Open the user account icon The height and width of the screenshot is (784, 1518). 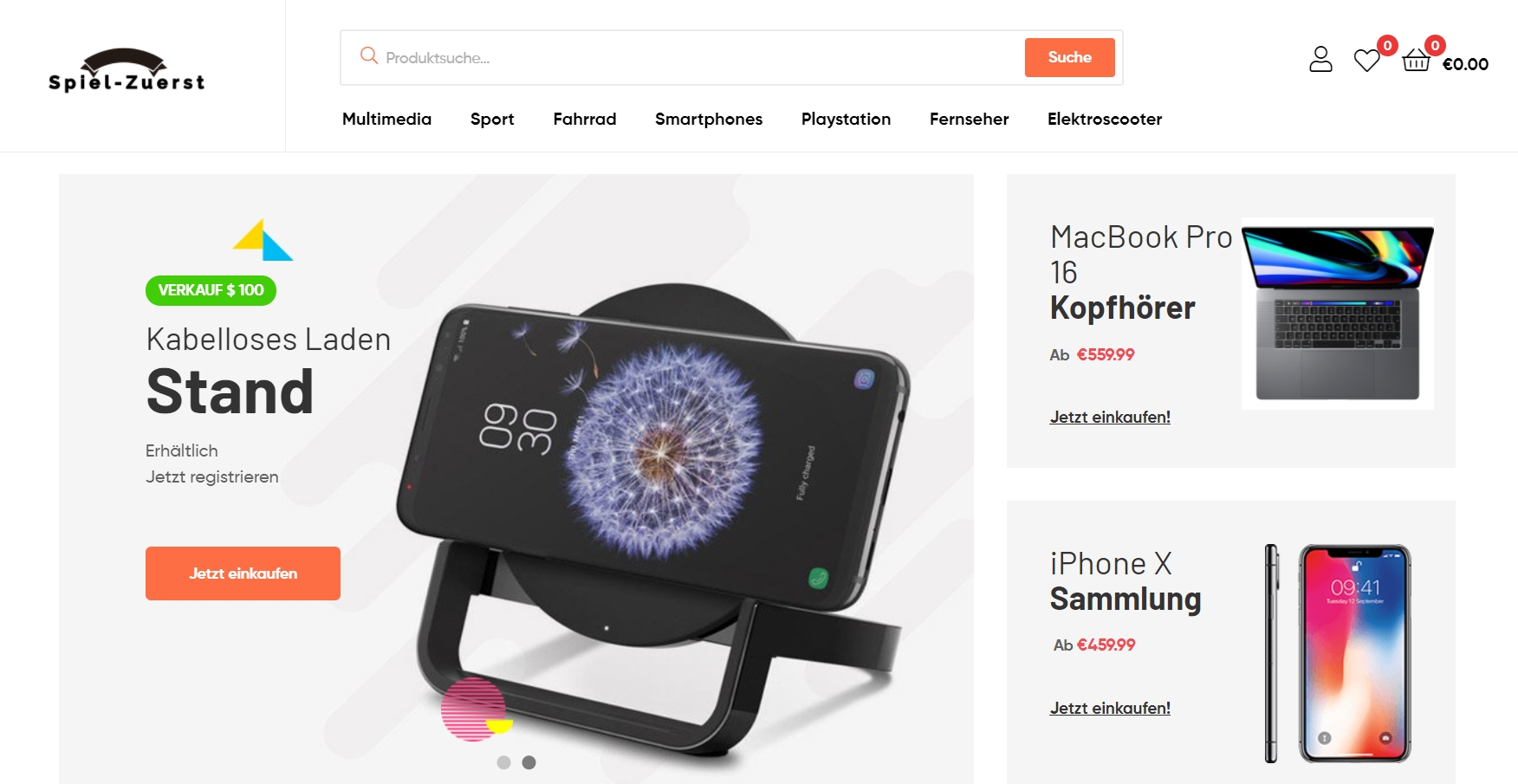coord(1320,59)
